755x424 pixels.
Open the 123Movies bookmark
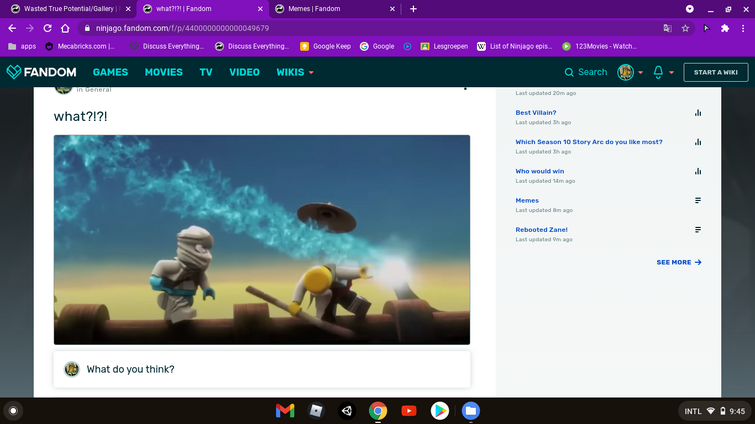point(599,46)
